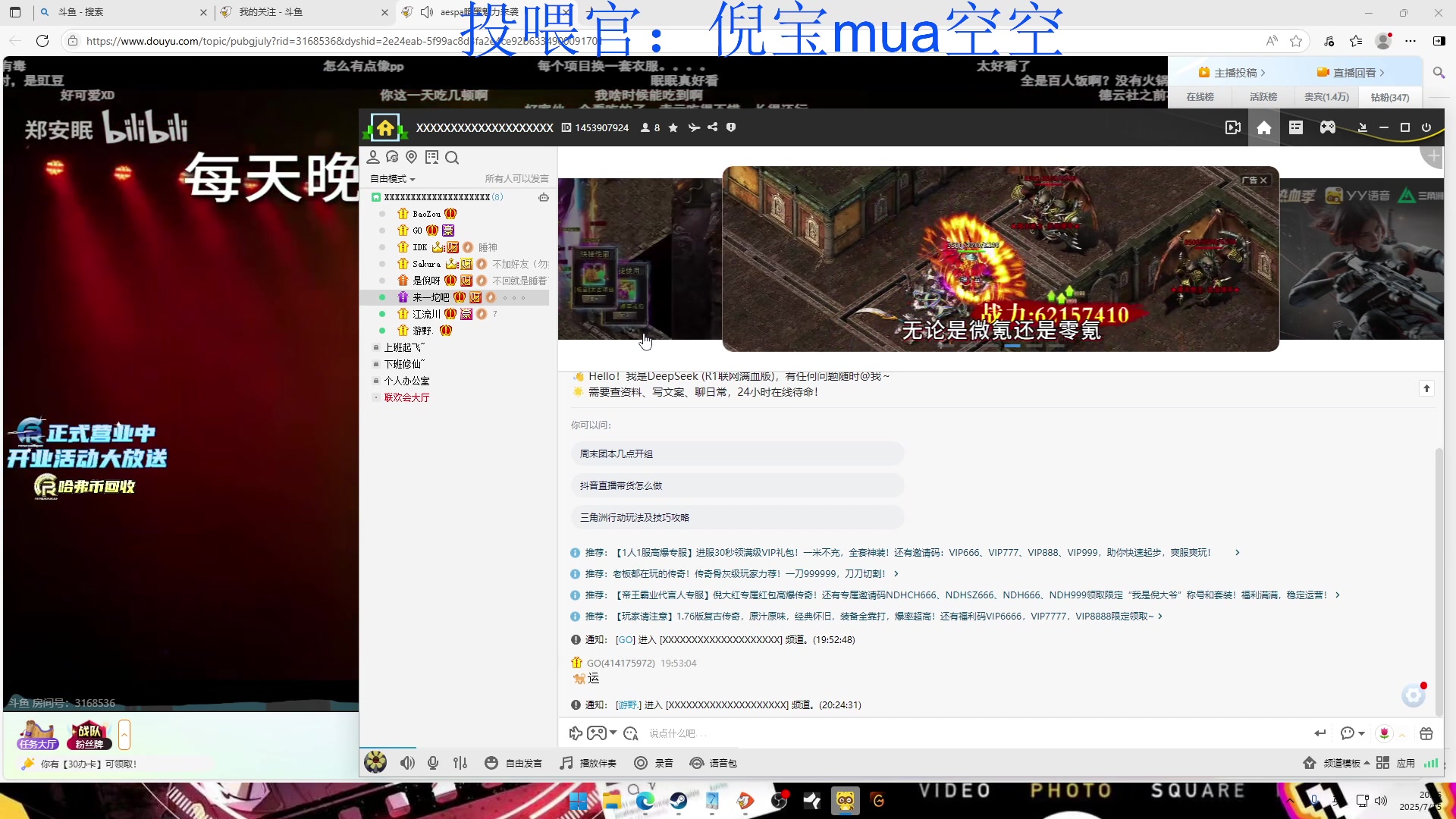The image size is (1456, 819).
Task: Select user Sakura in channel list
Action: pyautogui.click(x=426, y=264)
